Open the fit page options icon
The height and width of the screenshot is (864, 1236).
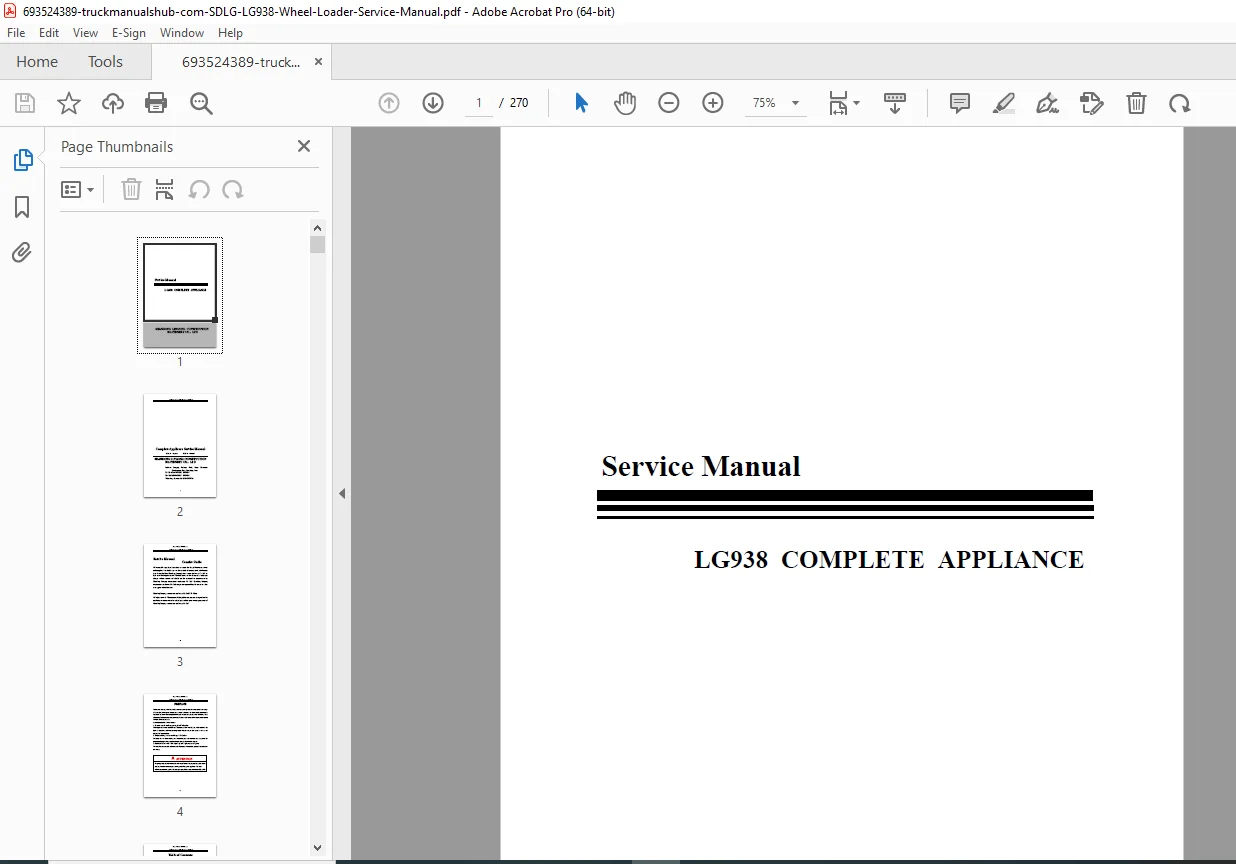click(844, 103)
